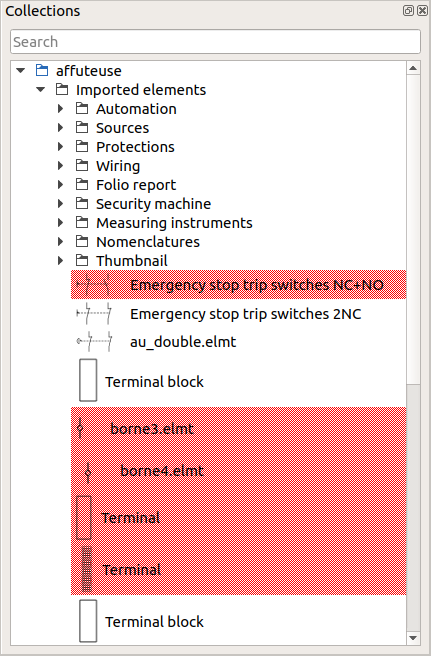Expand the Protections folder arrow
This screenshot has width=431, height=656.
click(61, 146)
